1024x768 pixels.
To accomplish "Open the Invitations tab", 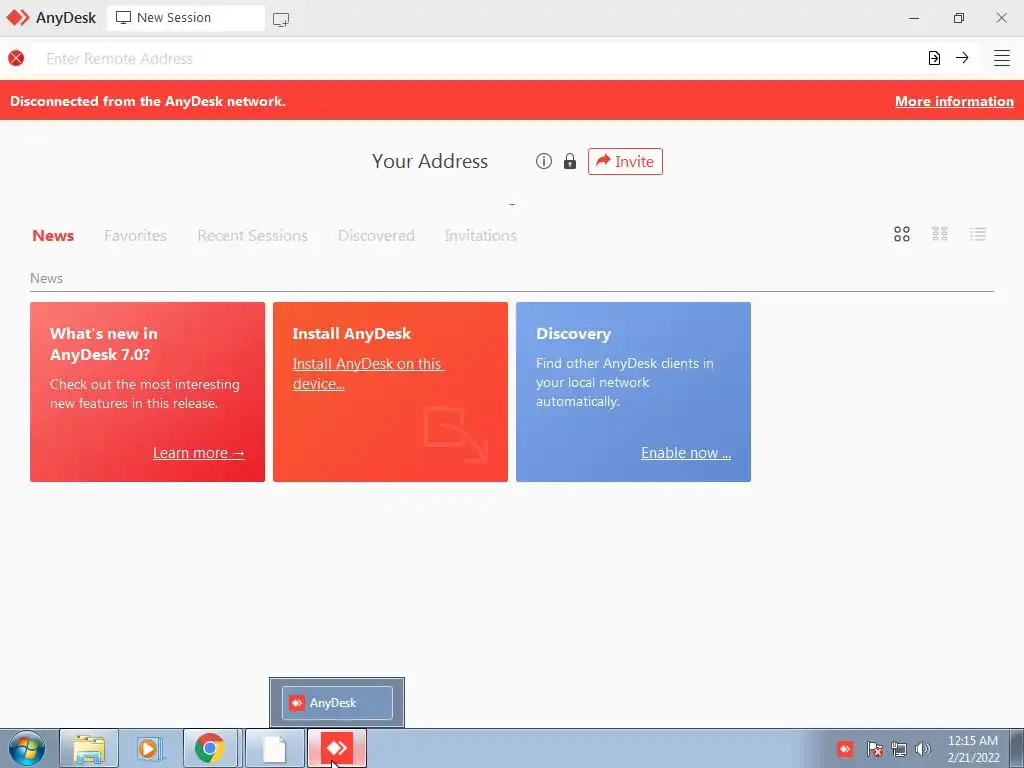I will pos(481,236).
